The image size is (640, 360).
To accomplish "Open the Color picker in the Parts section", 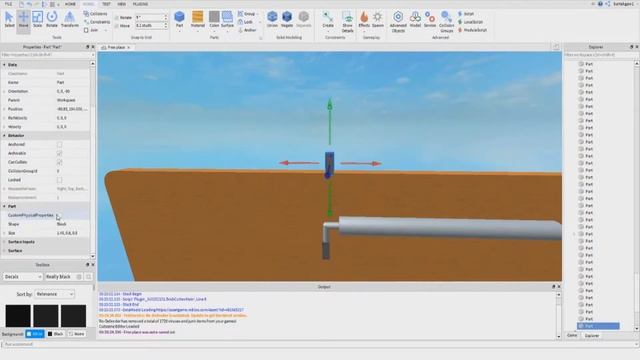I will 214,19.
